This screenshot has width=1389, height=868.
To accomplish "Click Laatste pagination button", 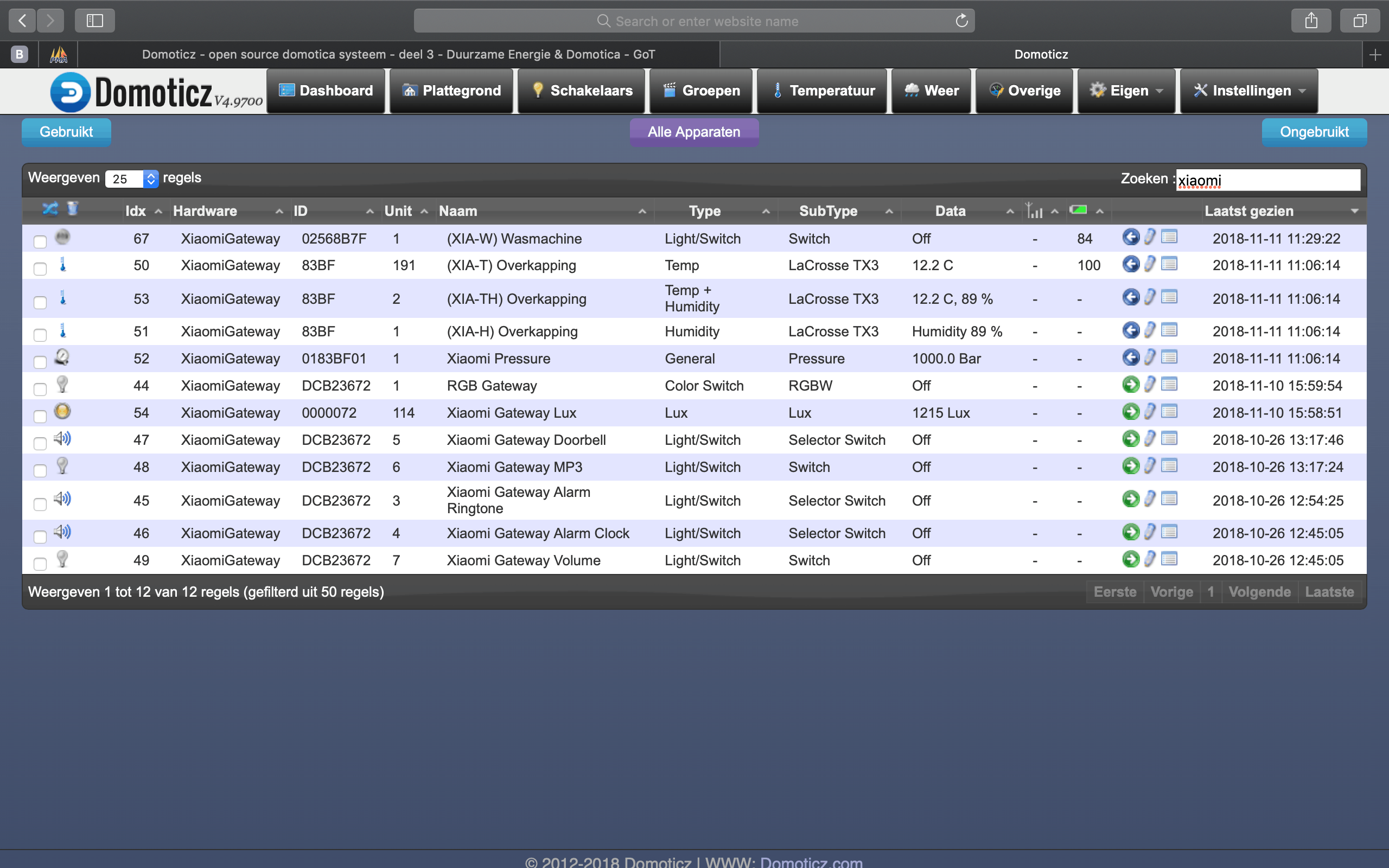I will [1329, 592].
